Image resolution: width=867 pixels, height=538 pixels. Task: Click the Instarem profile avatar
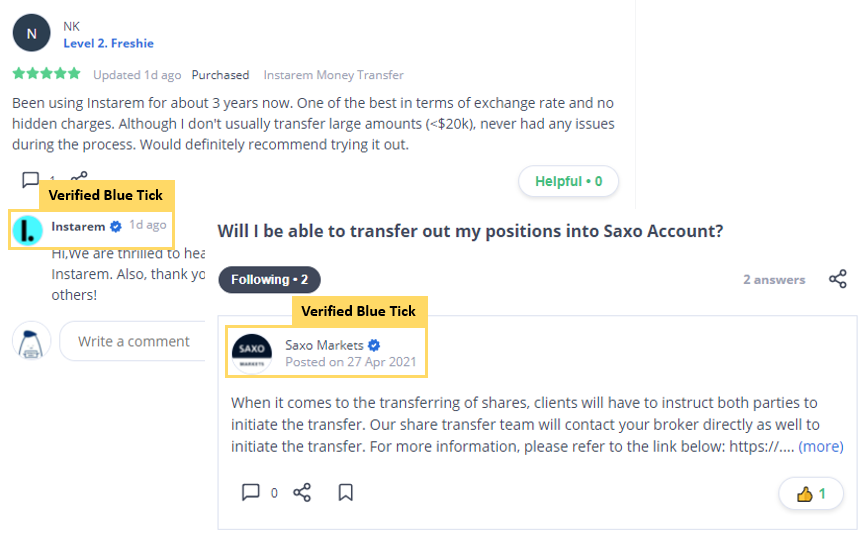[x=29, y=230]
